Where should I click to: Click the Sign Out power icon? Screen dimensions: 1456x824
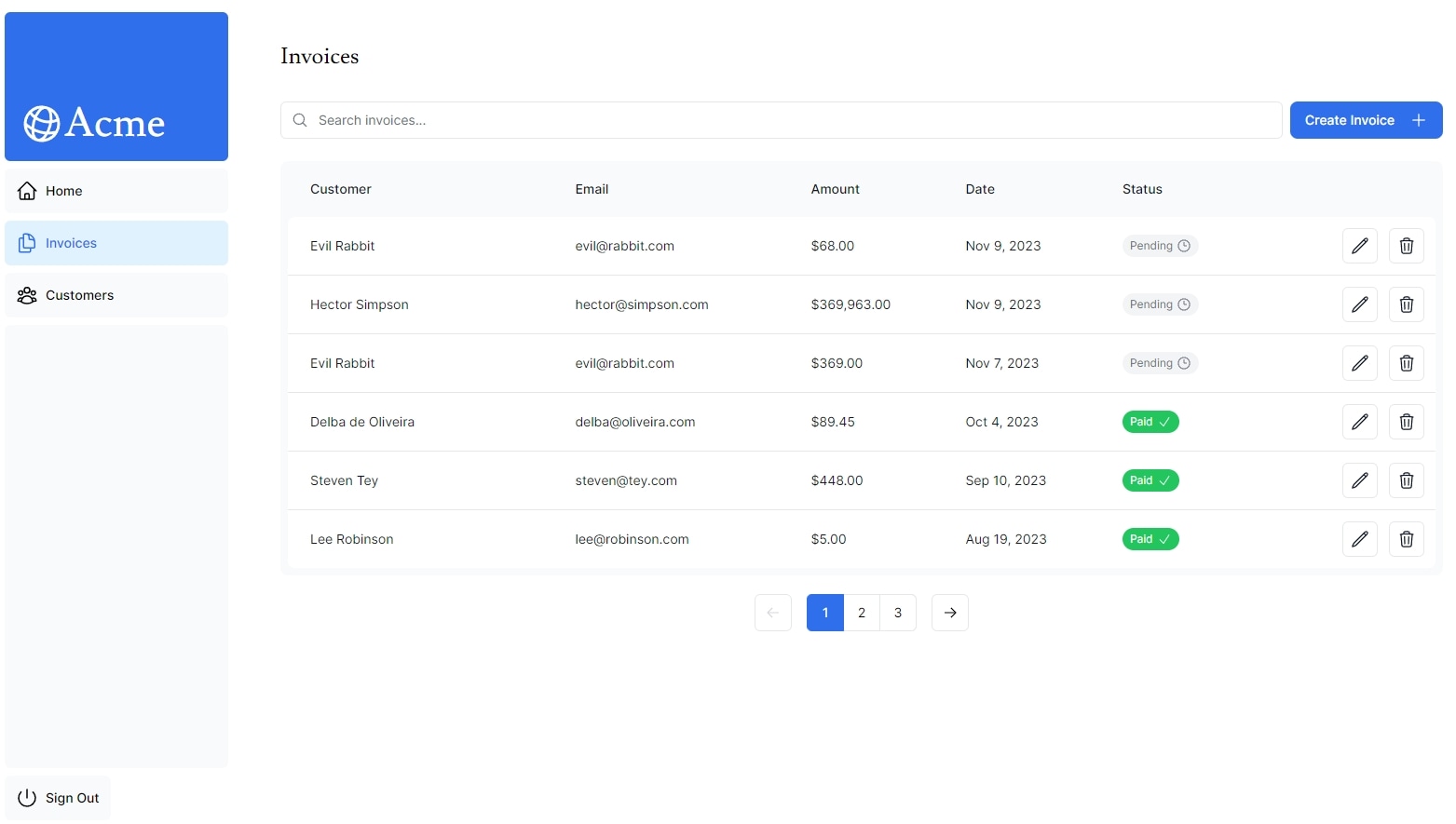click(x=28, y=798)
